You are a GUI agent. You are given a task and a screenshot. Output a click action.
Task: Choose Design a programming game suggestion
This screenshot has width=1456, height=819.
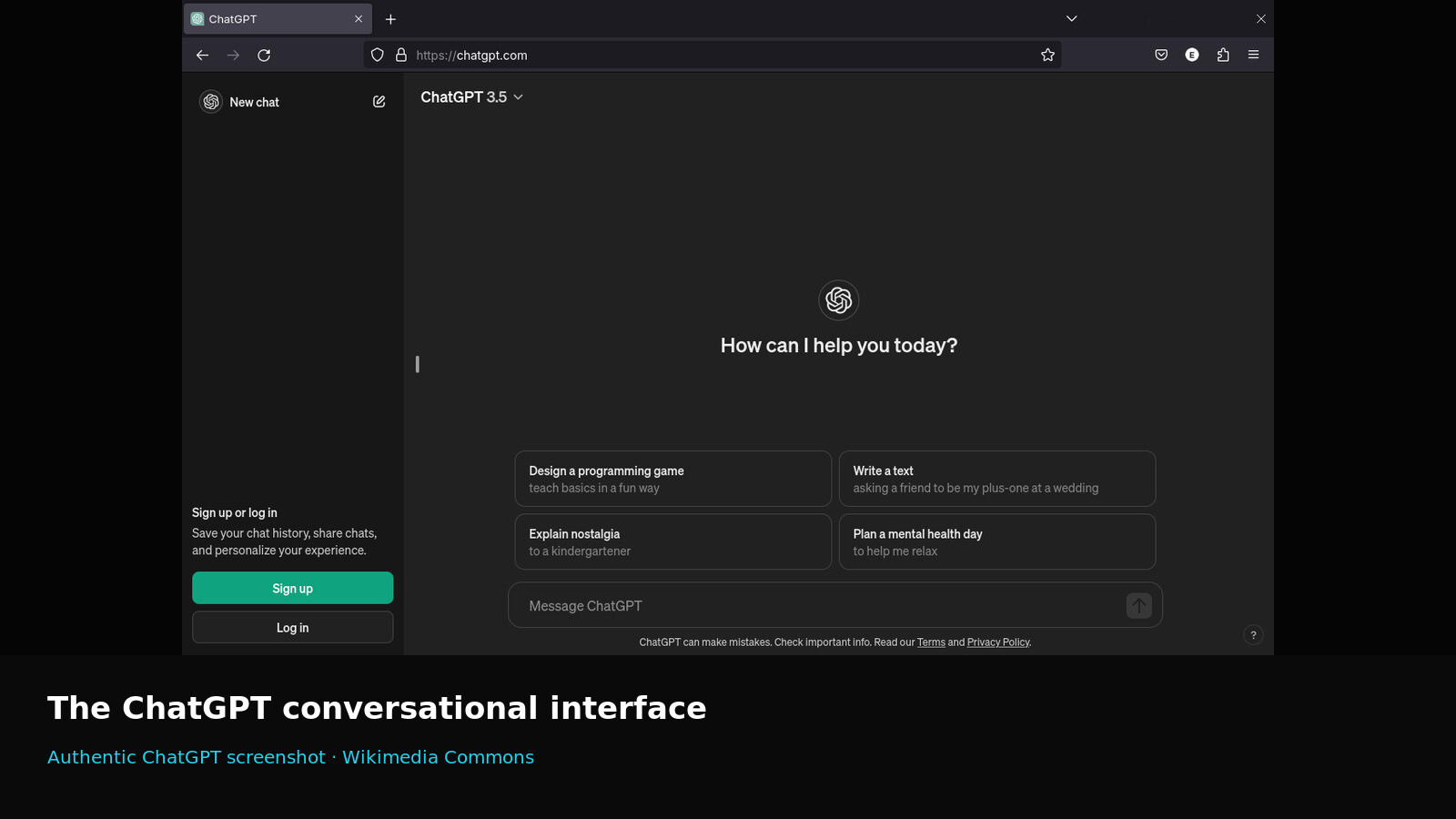[x=672, y=479]
